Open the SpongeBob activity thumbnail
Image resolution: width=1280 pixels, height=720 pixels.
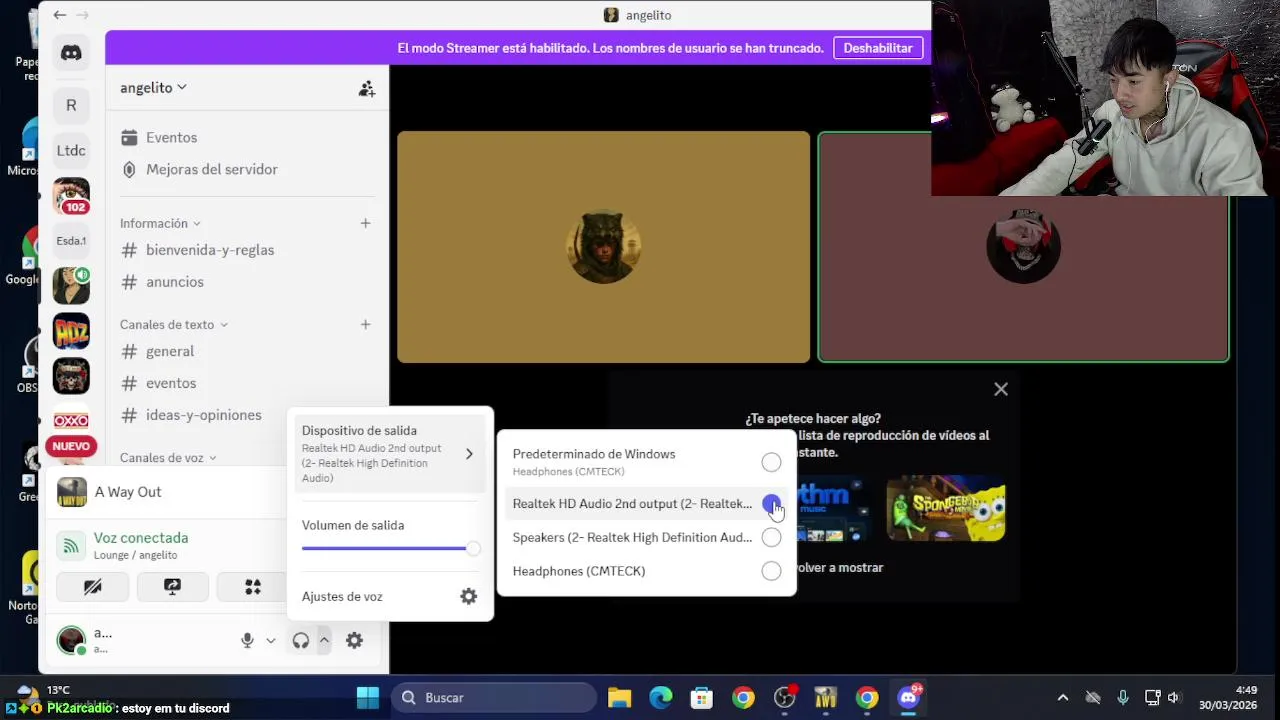[x=945, y=508]
